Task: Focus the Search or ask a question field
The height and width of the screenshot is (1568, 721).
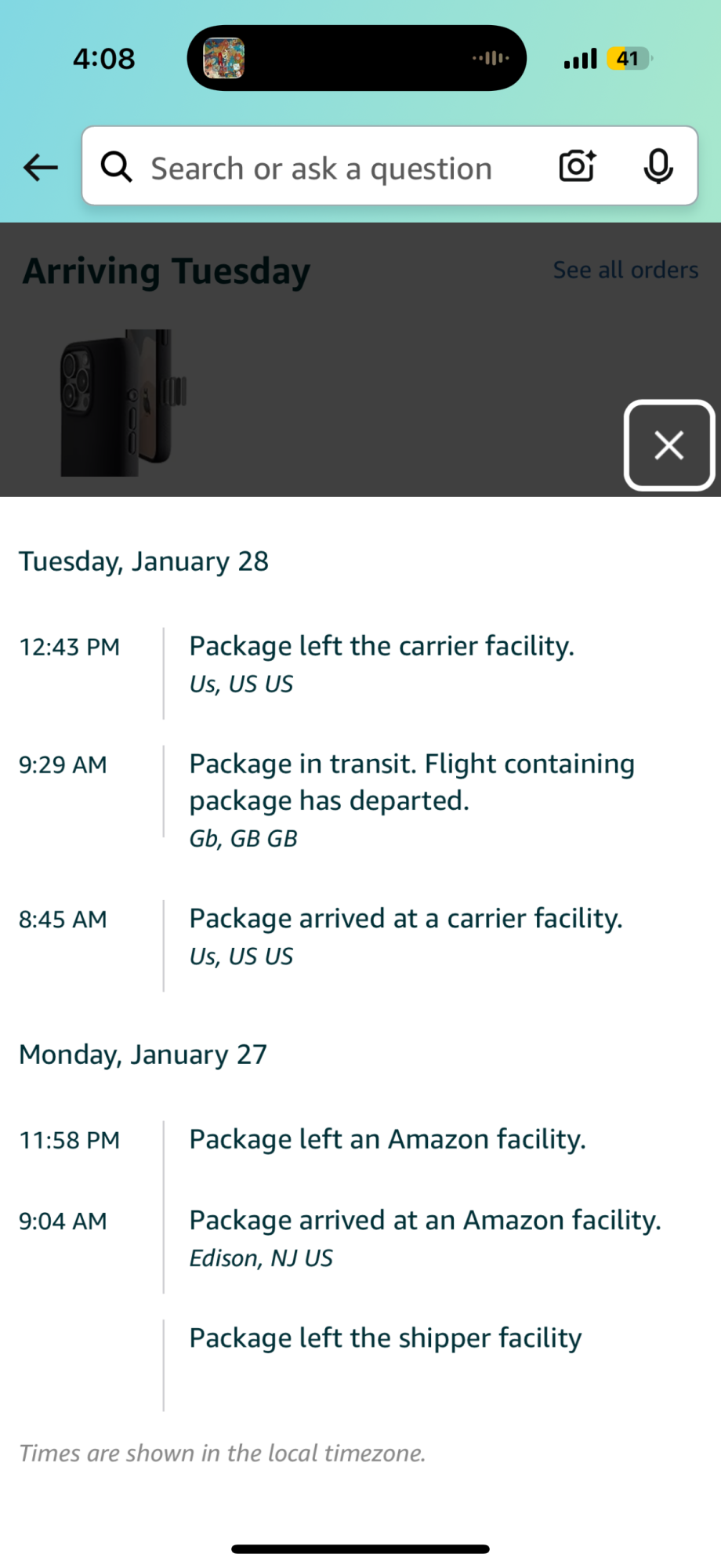Action: pos(321,169)
